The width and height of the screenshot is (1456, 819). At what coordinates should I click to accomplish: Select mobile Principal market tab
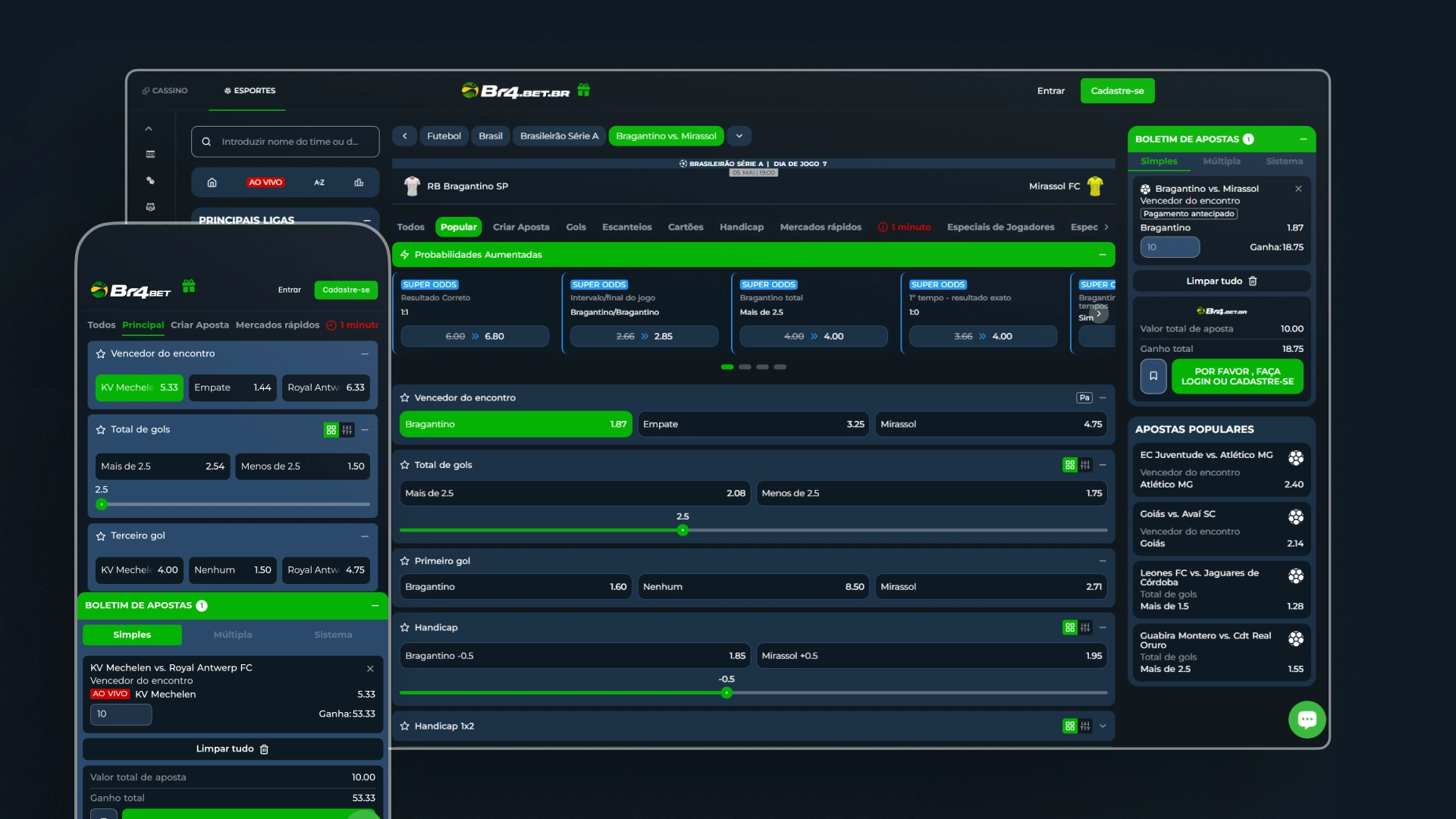tap(143, 325)
